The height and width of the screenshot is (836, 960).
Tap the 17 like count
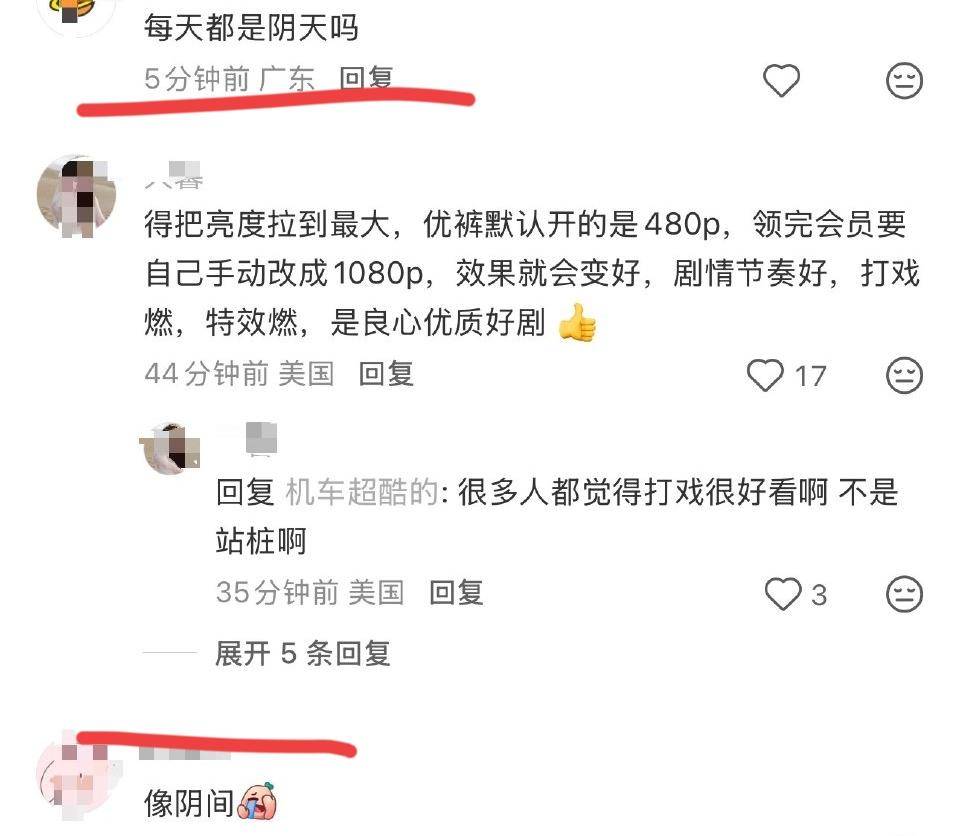(x=810, y=375)
